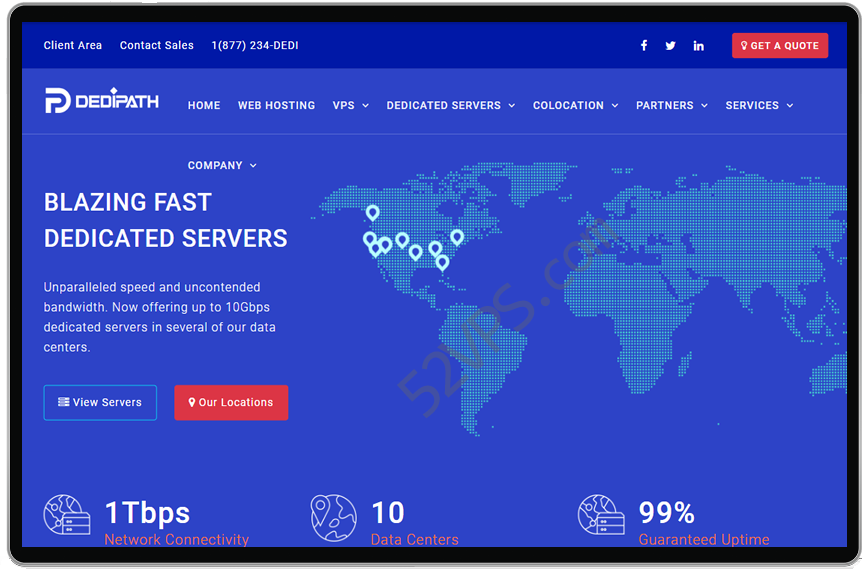Expand the Dedicated Servers dropdown chevron
Screen dimensions: 868x569
tap(512, 106)
